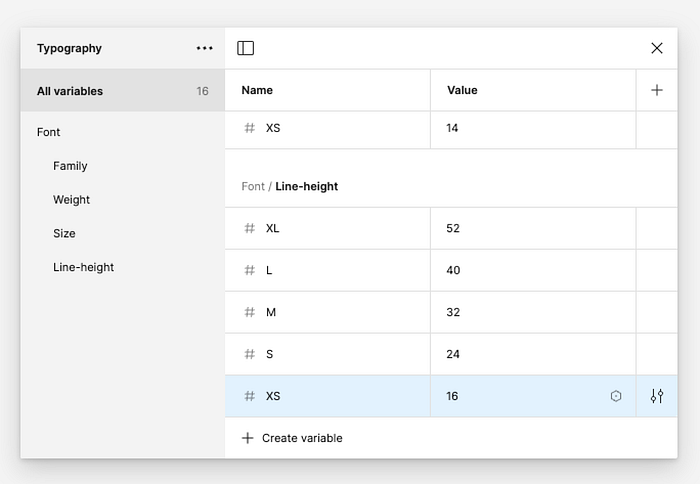Click the Name column header
700x484 pixels.
(257, 90)
